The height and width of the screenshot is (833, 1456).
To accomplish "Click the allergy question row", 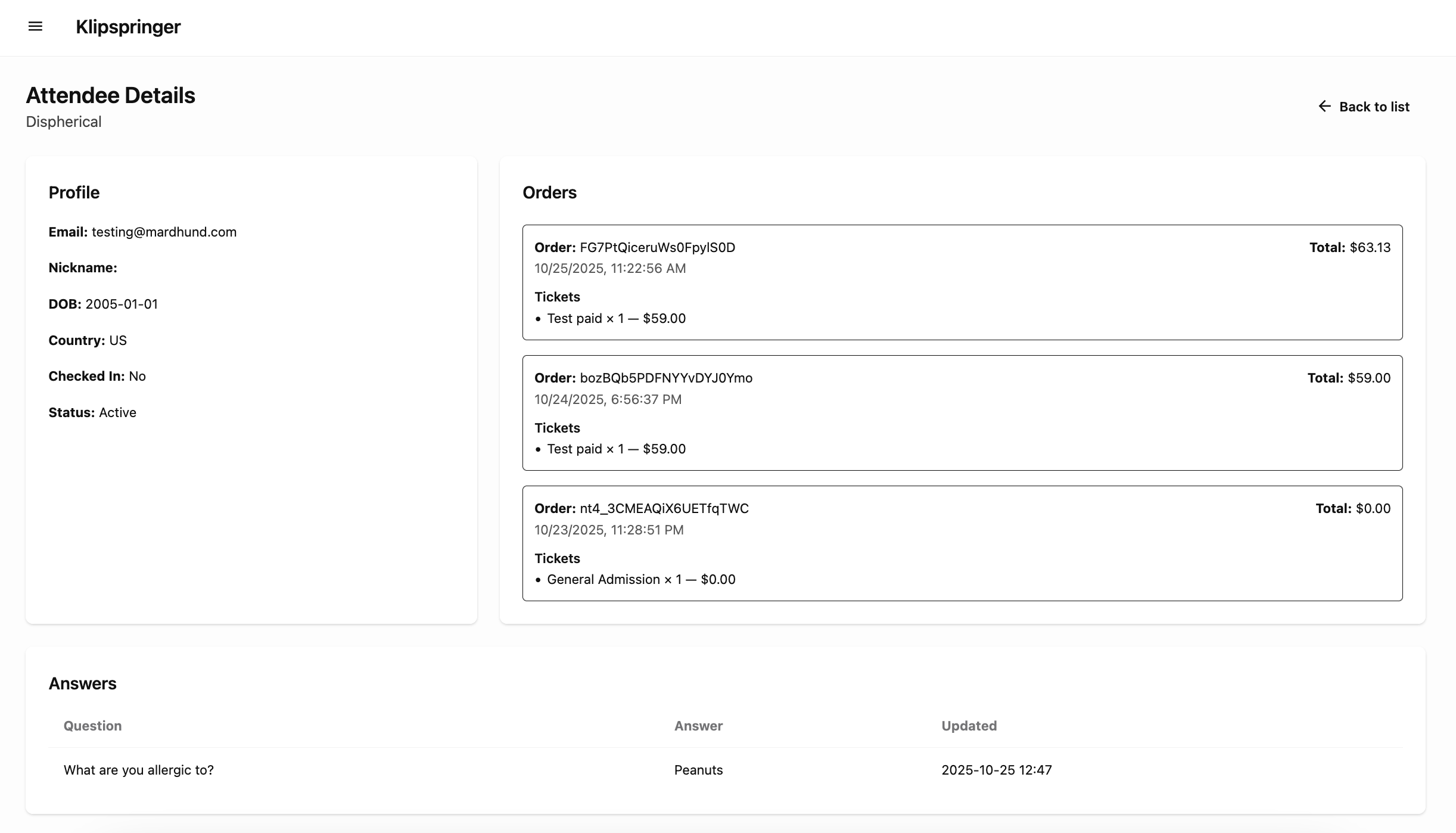I will (139, 770).
